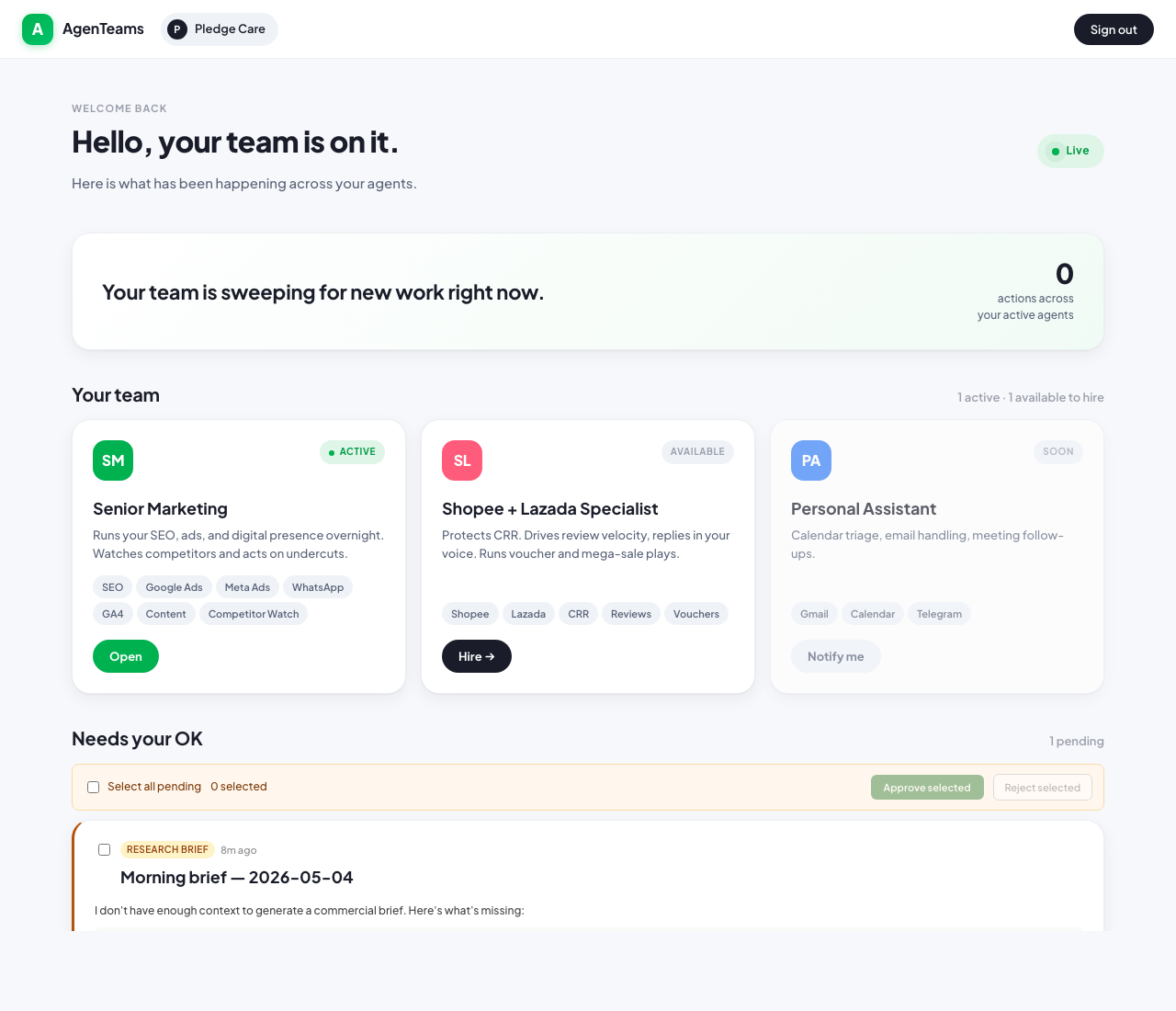Click the P avatar for Pledge Care
This screenshot has width=1176, height=1011.
click(x=177, y=29)
